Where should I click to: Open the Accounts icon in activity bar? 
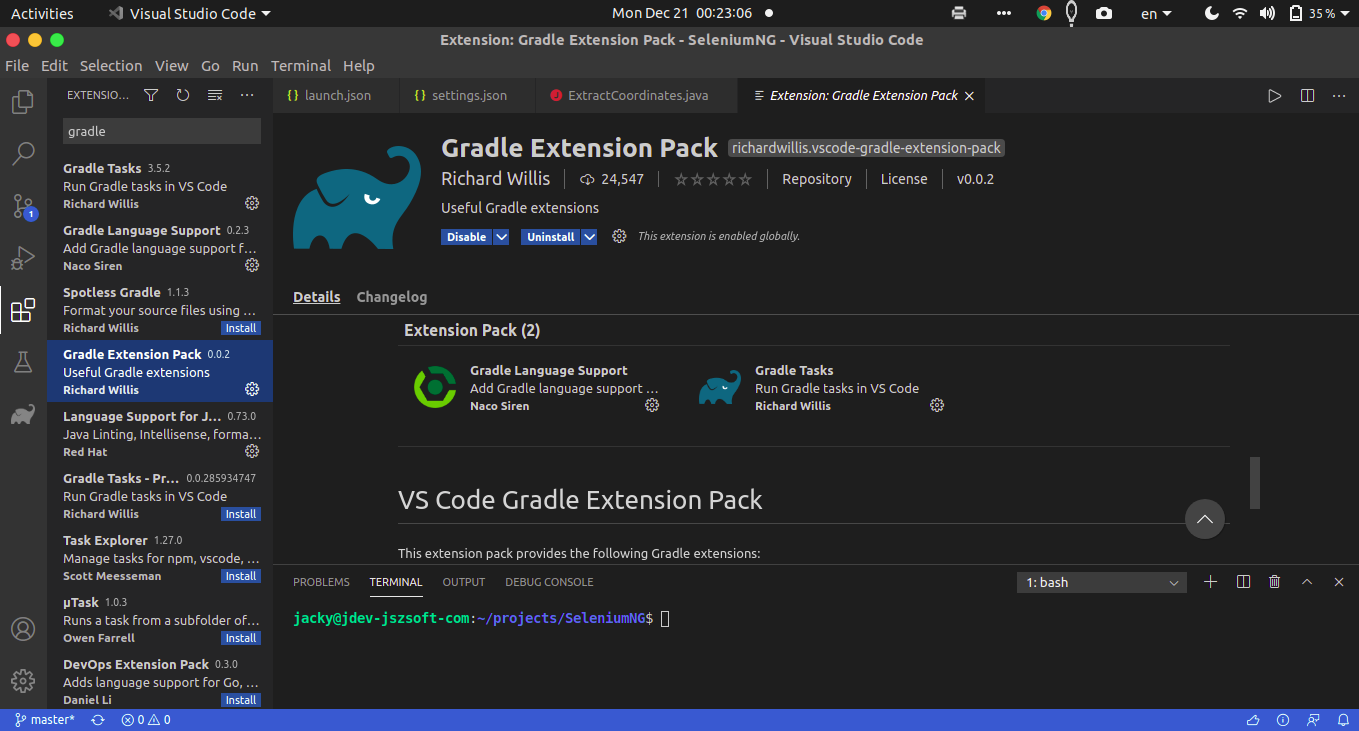[x=23, y=630]
